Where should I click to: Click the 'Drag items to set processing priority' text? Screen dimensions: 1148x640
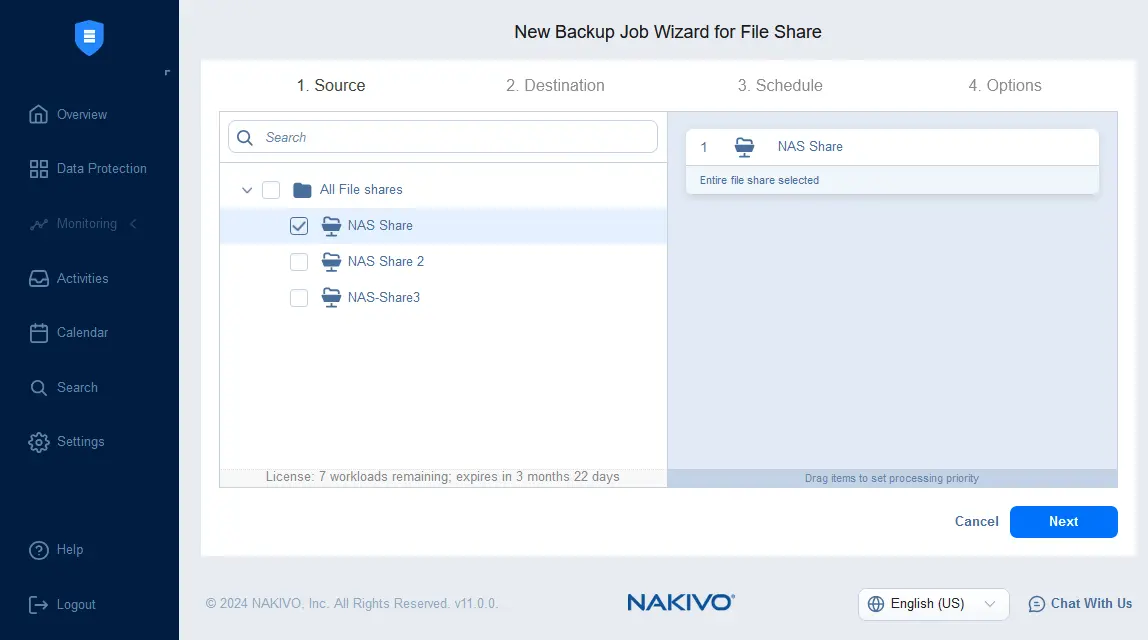click(891, 478)
